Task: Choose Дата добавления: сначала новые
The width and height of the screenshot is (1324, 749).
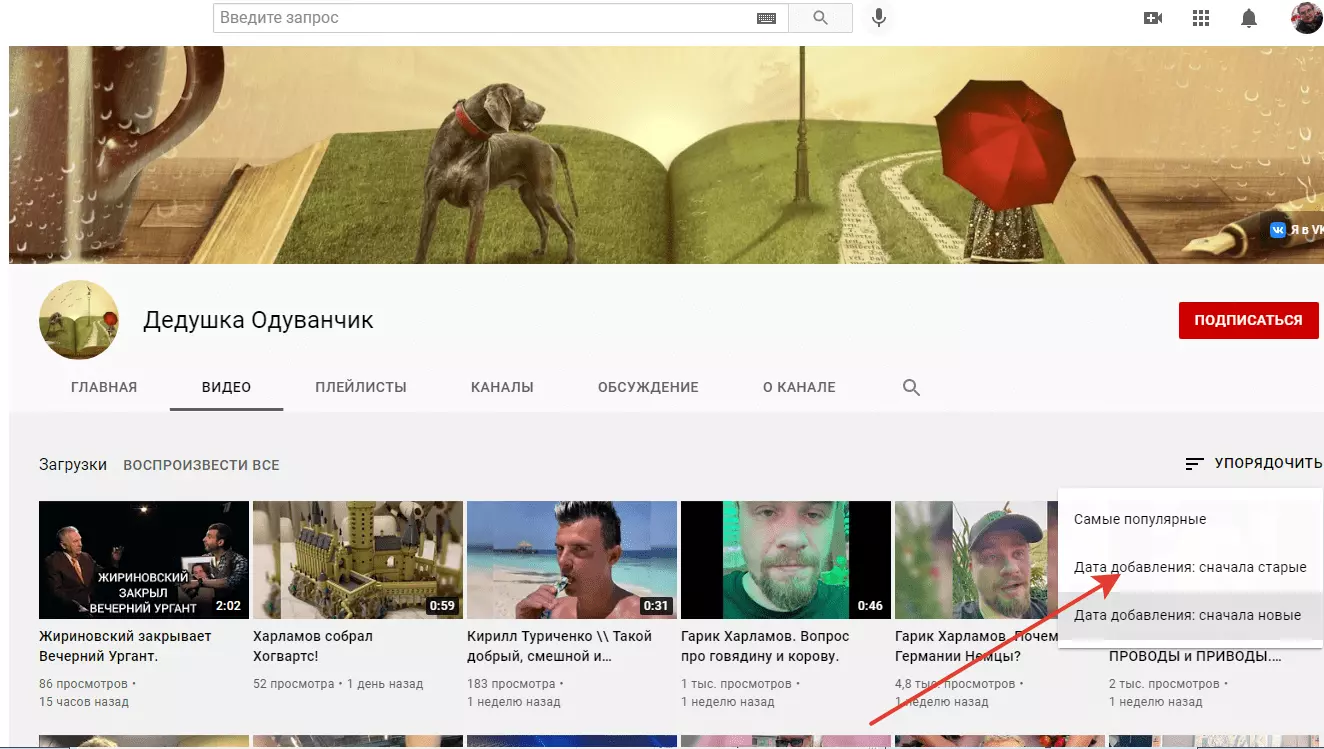Action: [1190, 615]
